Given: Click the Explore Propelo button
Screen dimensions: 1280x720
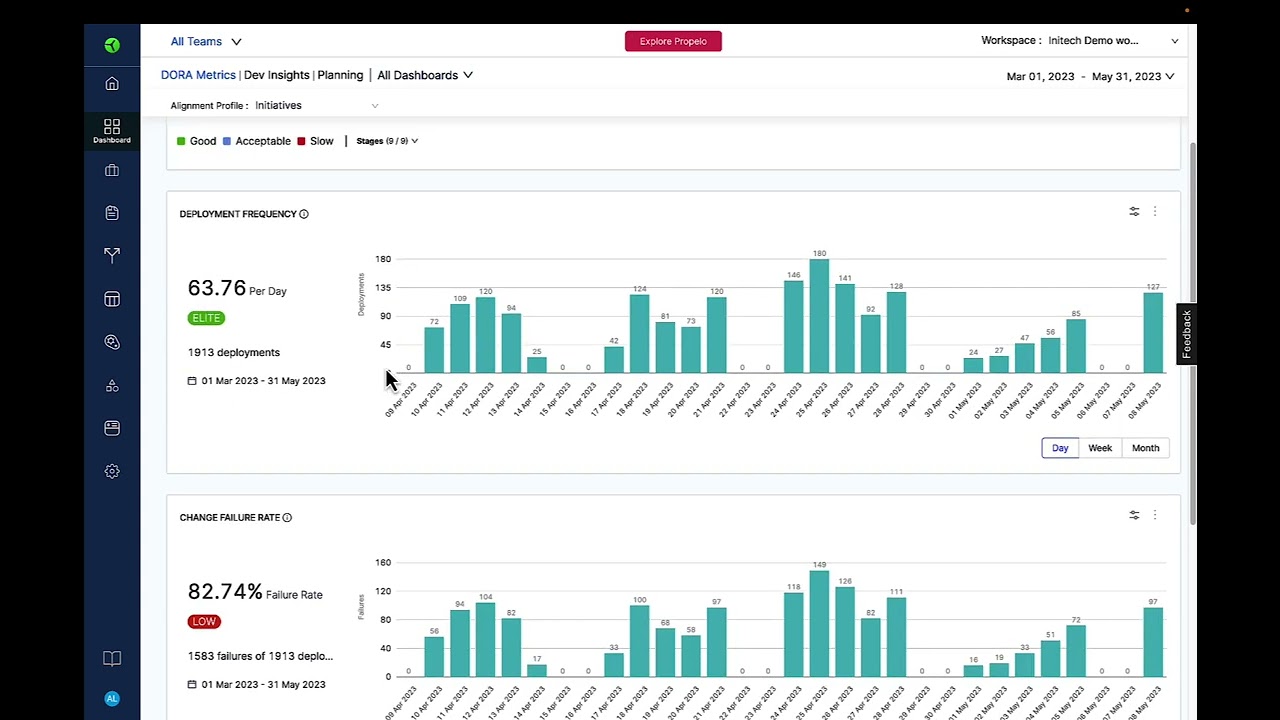Looking at the screenshot, I should 673,41.
